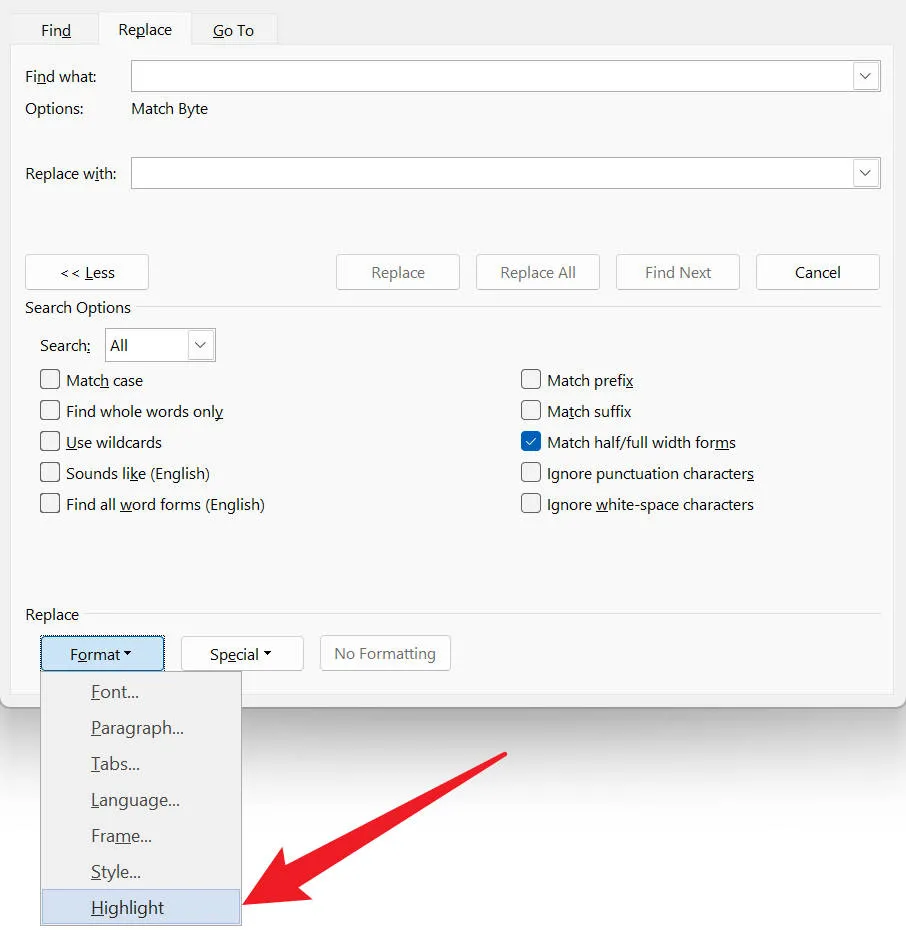Click the Replace All button

(537, 272)
